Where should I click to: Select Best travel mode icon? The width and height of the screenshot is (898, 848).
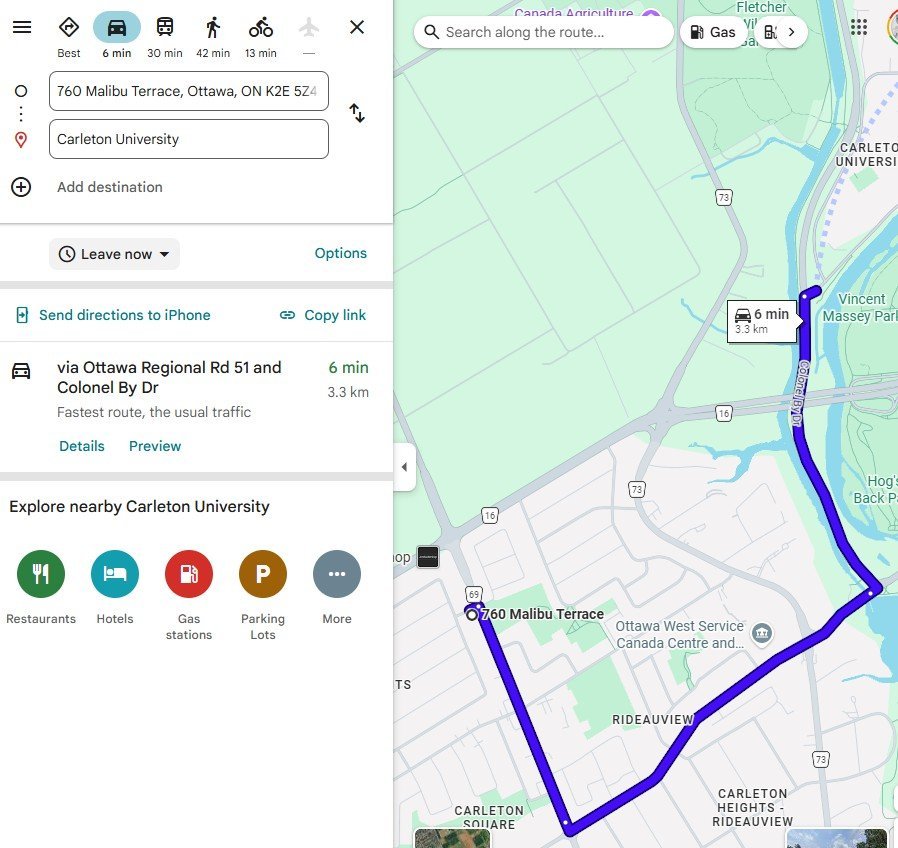[x=69, y=27]
